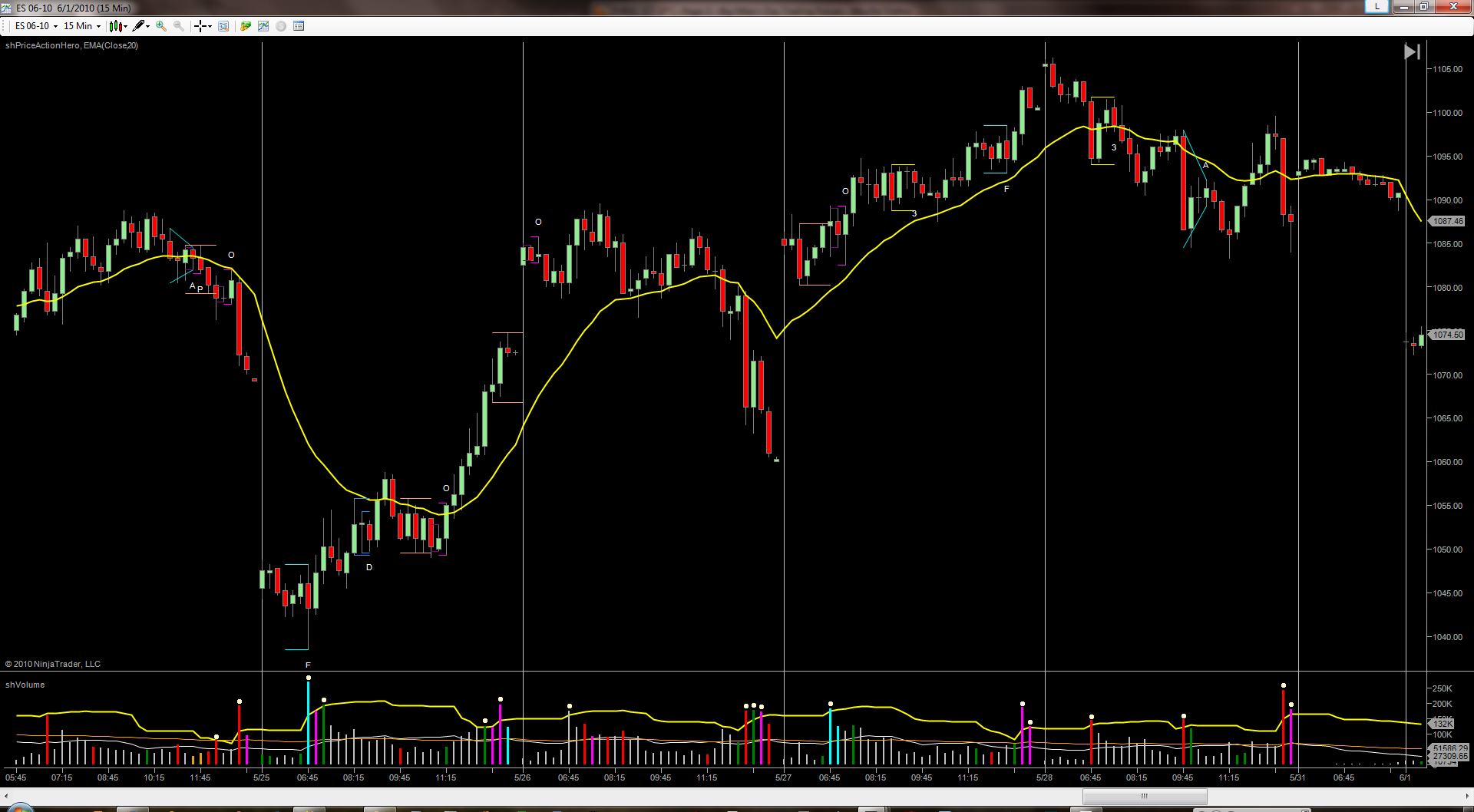Click the scrollbar left arrow
This screenshot has width=1474, height=812.
click(6, 796)
